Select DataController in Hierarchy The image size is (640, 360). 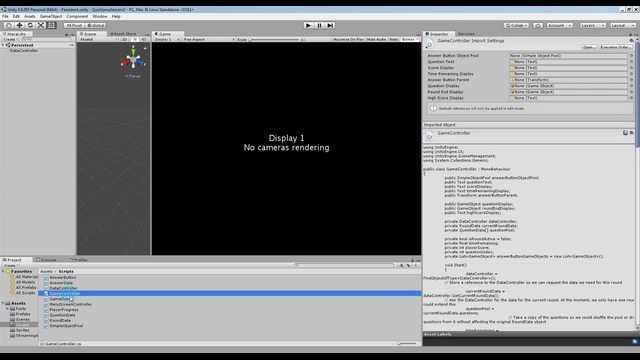(24, 51)
